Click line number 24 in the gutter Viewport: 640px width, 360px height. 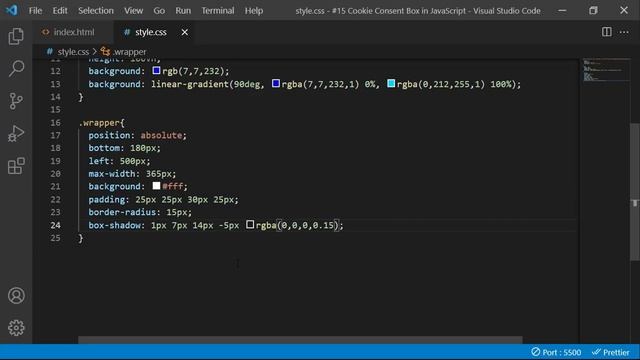point(56,225)
